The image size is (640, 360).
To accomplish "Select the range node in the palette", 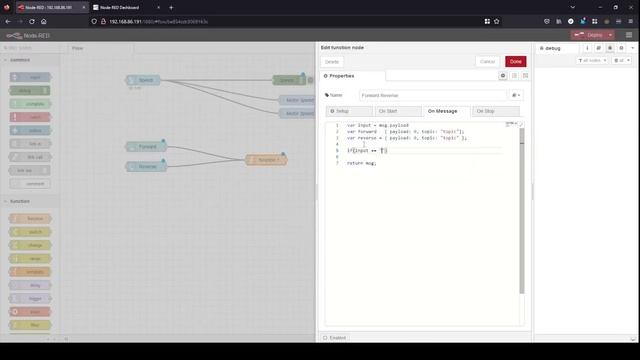I will tap(30, 259).
